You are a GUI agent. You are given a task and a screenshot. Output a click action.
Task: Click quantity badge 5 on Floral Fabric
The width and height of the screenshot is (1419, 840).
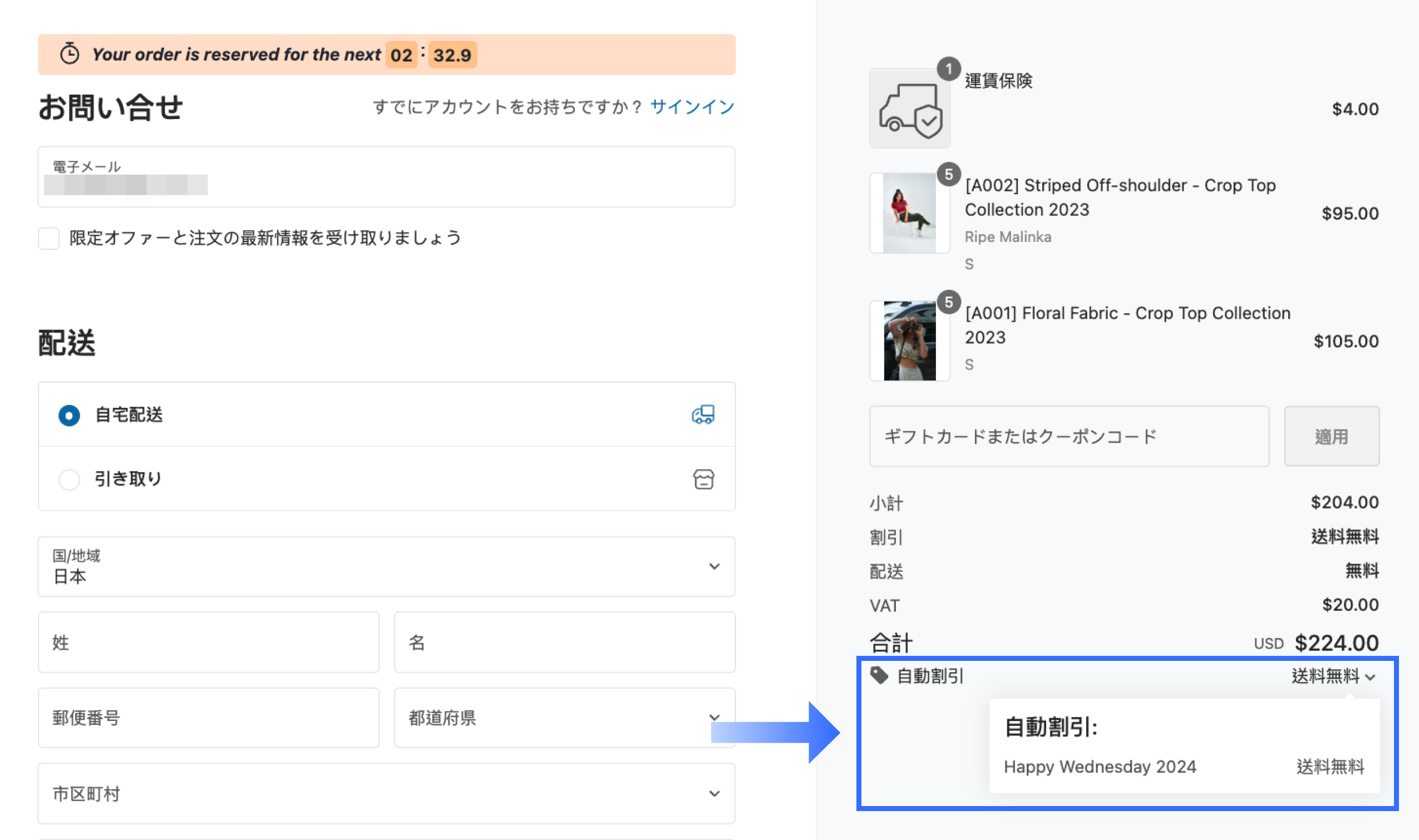pos(949,302)
